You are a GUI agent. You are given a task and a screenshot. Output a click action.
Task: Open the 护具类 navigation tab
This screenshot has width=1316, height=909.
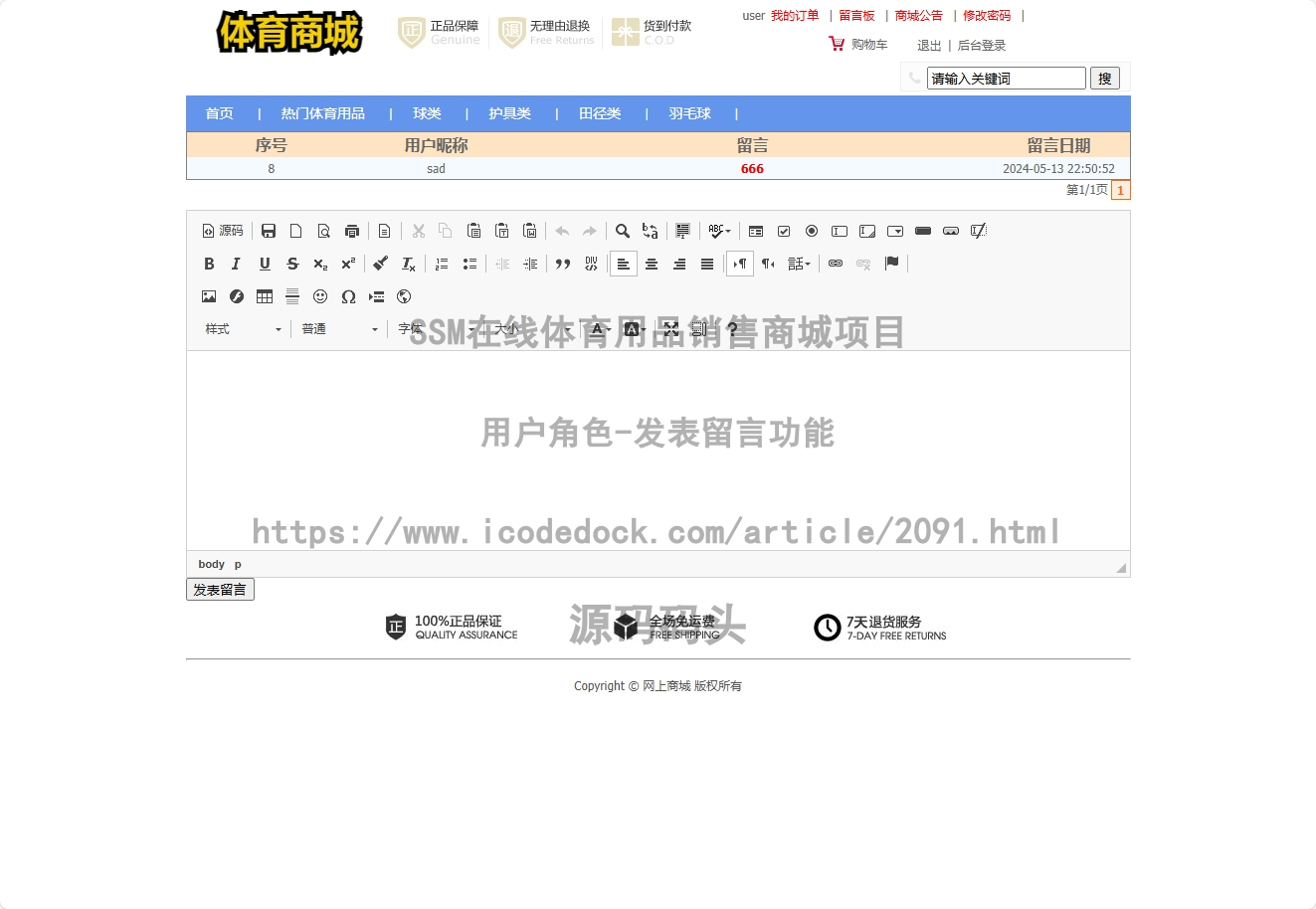[x=510, y=113]
